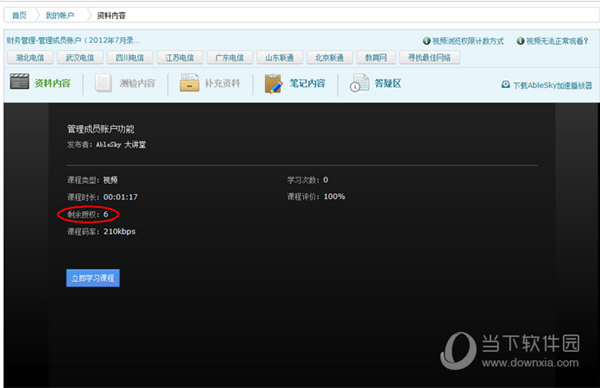600x388 pixels.
Task: Click the 课程评价: 100% text
Action: pyautogui.click(x=316, y=197)
